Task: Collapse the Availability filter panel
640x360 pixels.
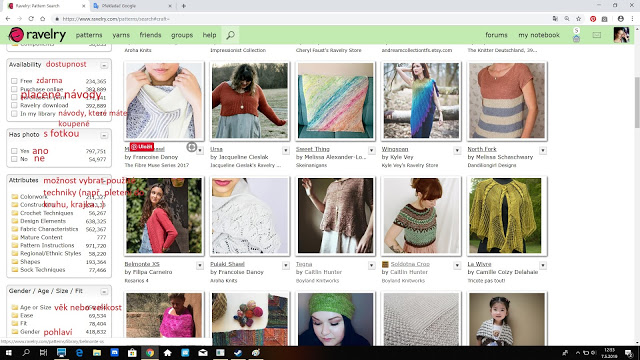Action: pyautogui.click(x=104, y=65)
